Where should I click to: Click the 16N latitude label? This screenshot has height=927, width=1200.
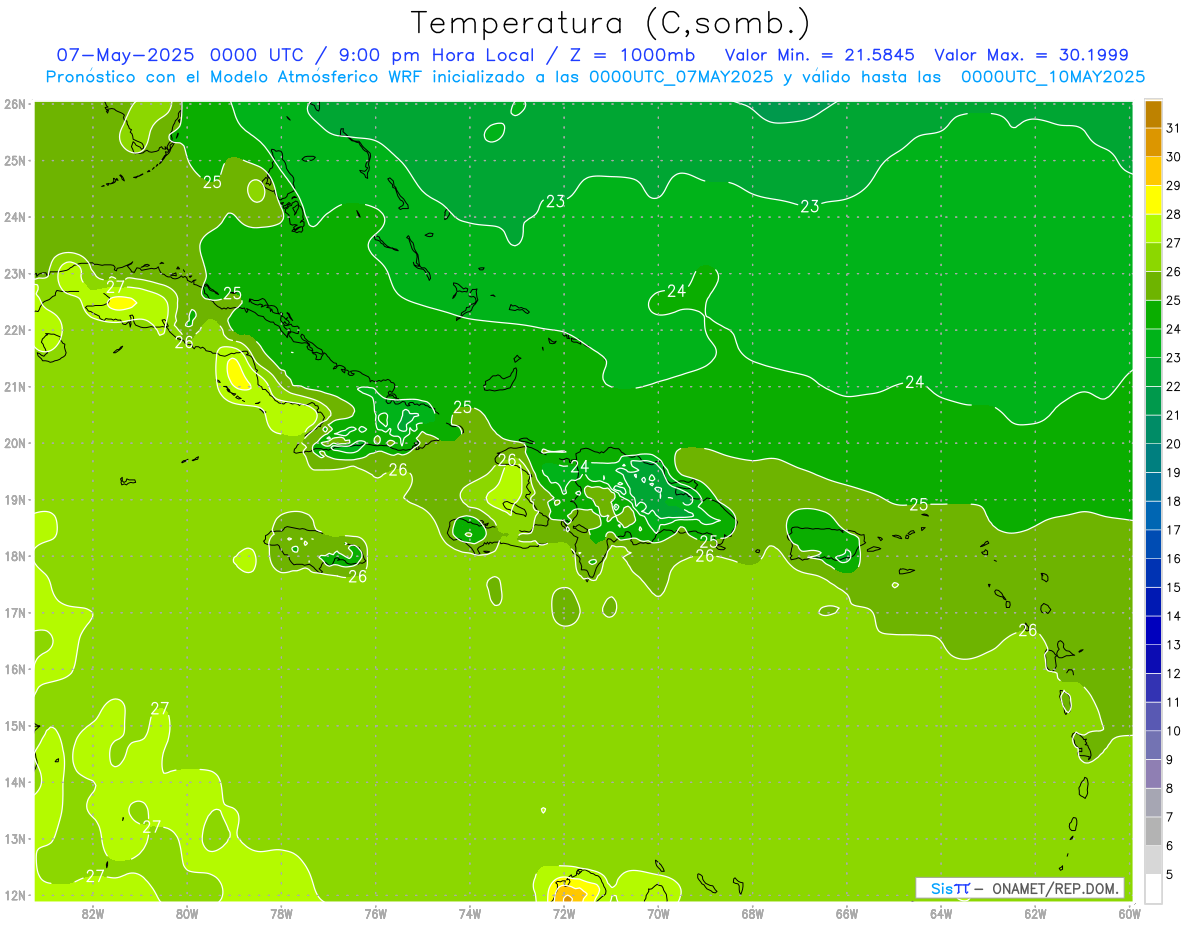click(x=15, y=669)
